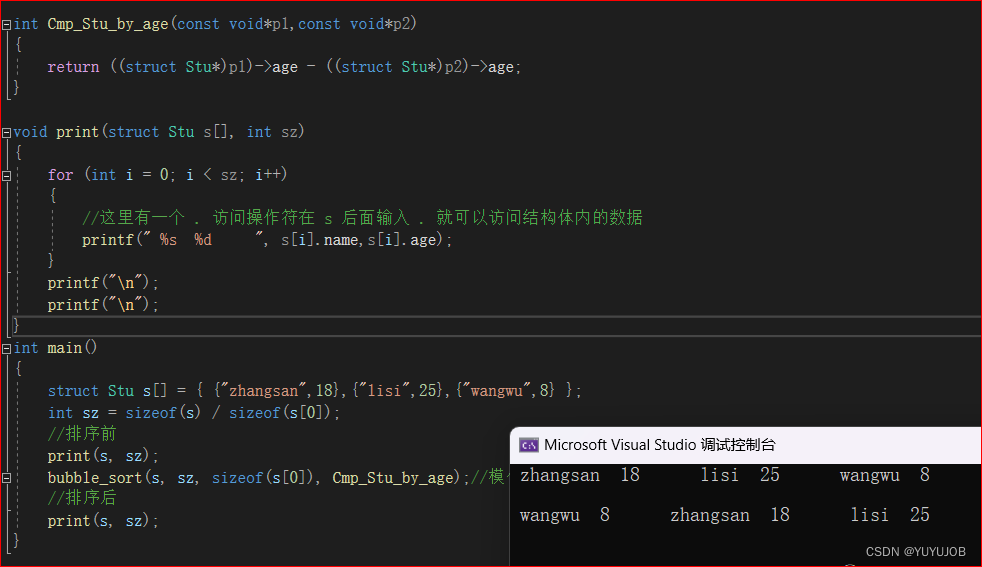The image size is (982, 567).
Task: Click the "zhangsan" string in the initializer
Action: pyautogui.click(x=263, y=391)
